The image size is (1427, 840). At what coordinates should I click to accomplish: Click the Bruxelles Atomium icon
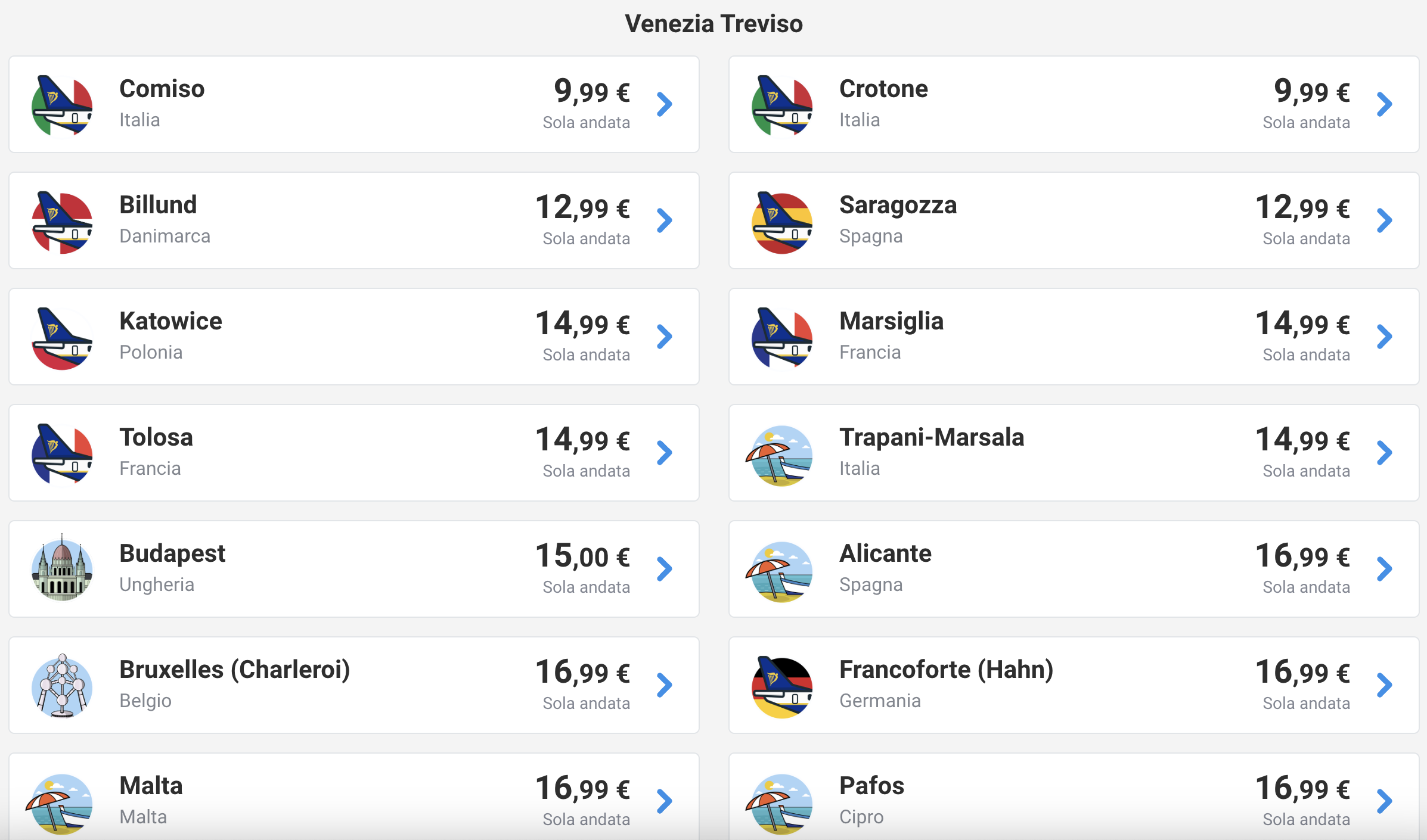click(62, 685)
